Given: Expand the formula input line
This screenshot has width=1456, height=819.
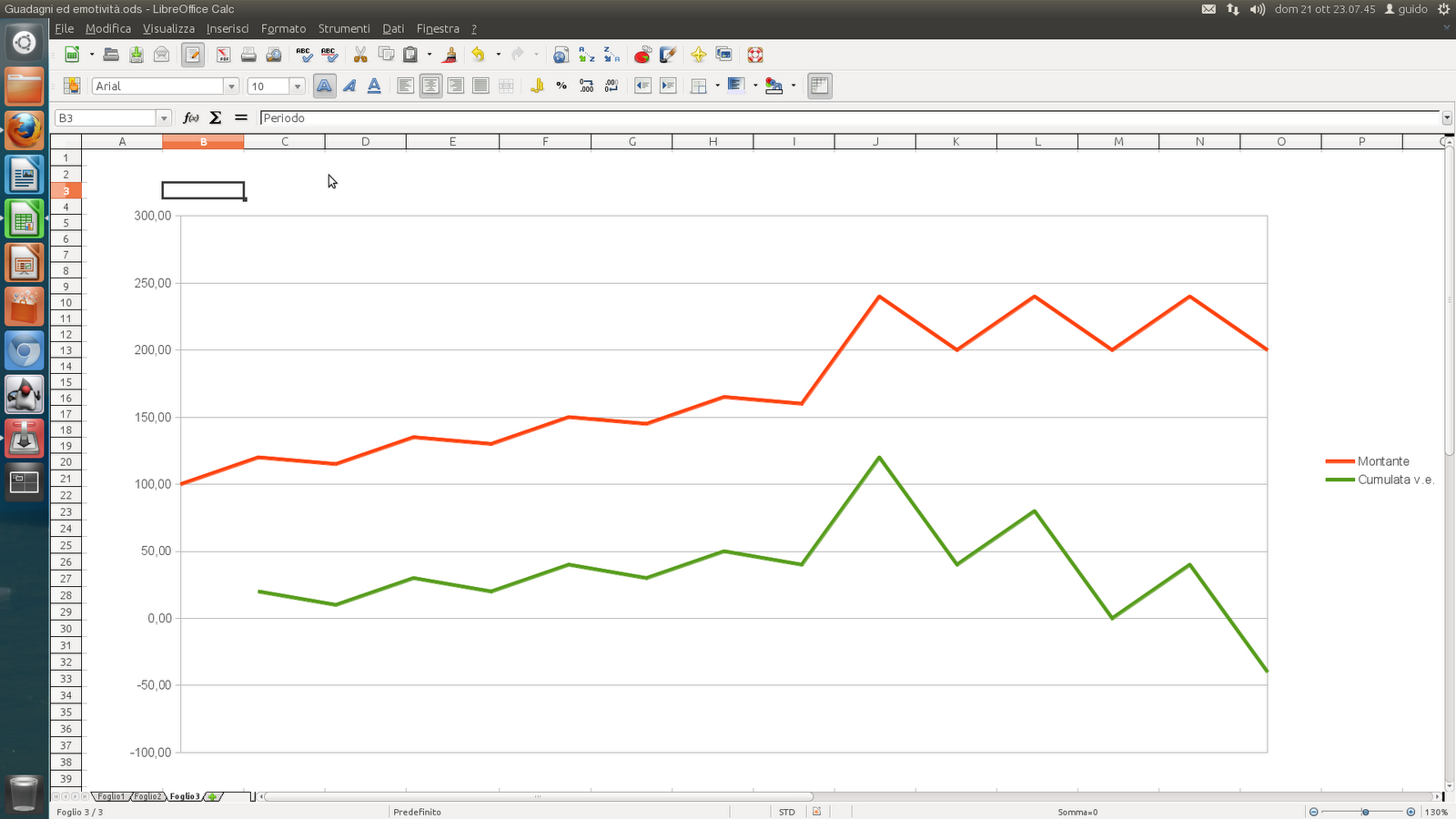Looking at the screenshot, I should (1447, 118).
